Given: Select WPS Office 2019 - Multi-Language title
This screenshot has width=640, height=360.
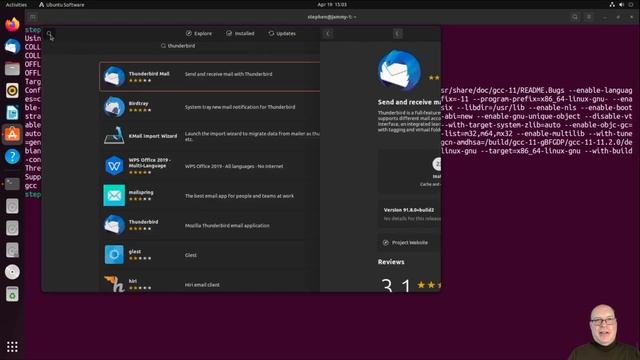Looking at the screenshot, I should coord(150,163).
